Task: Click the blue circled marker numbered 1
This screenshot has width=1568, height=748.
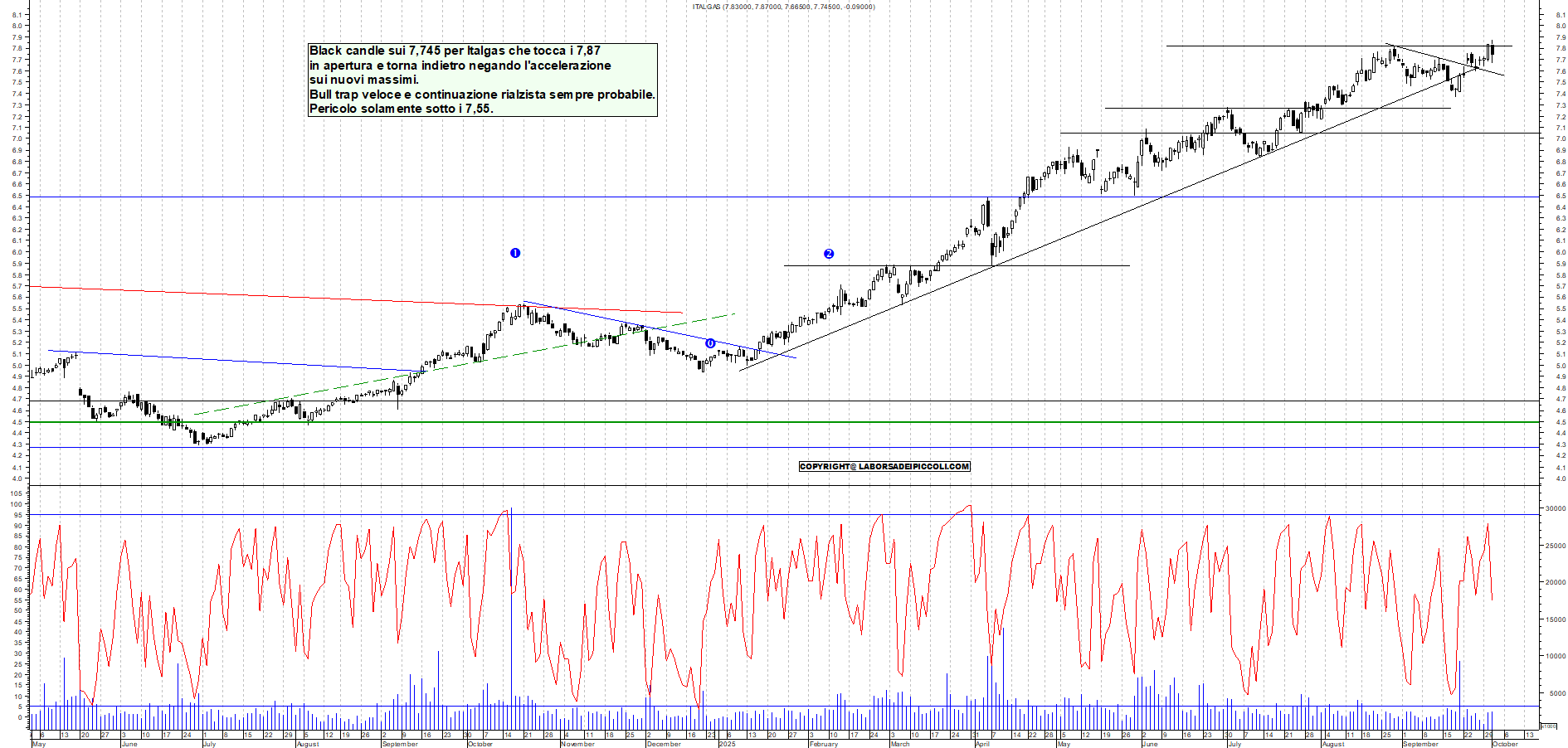Action: click(x=515, y=253)
